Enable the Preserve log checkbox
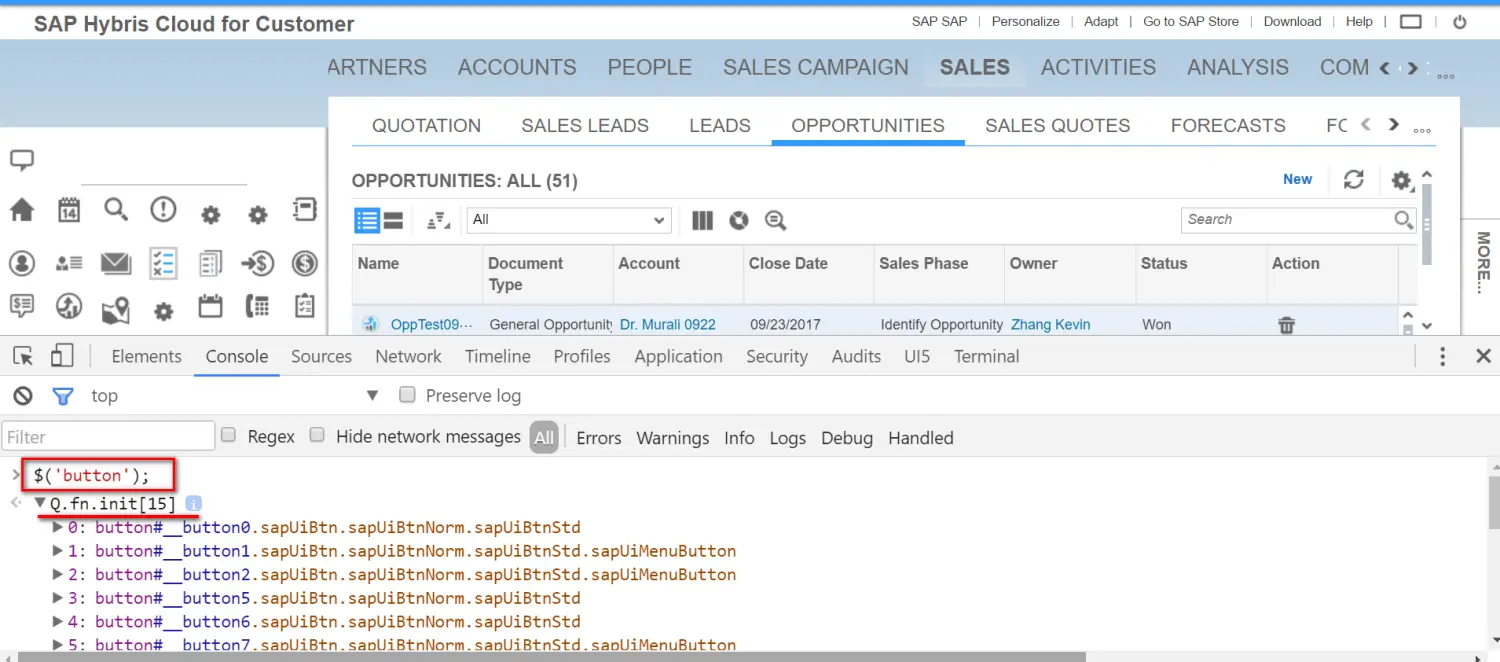This screenshot has height=662, width=1500. (407, 395)
